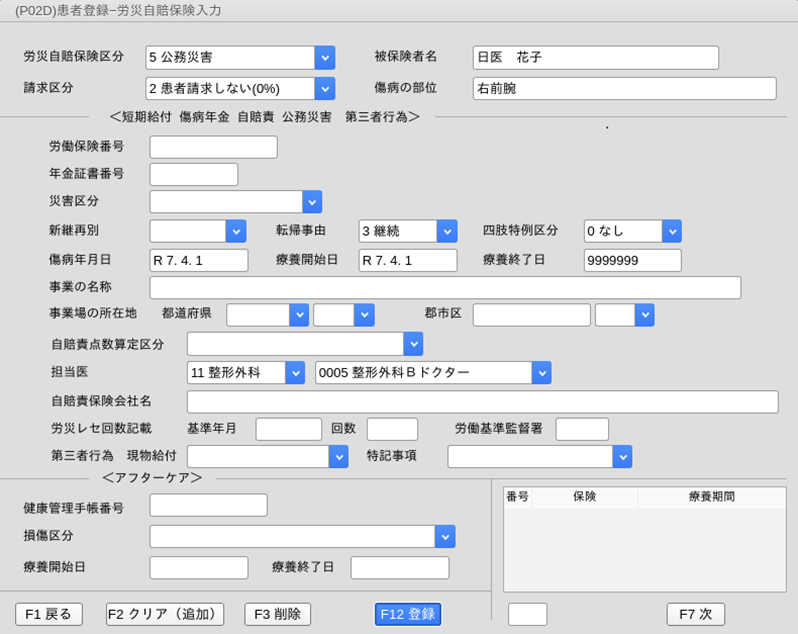Click the 被保険者名 text field
The image size is (798, 634).
pyautogui.click(x=595, y=57)
